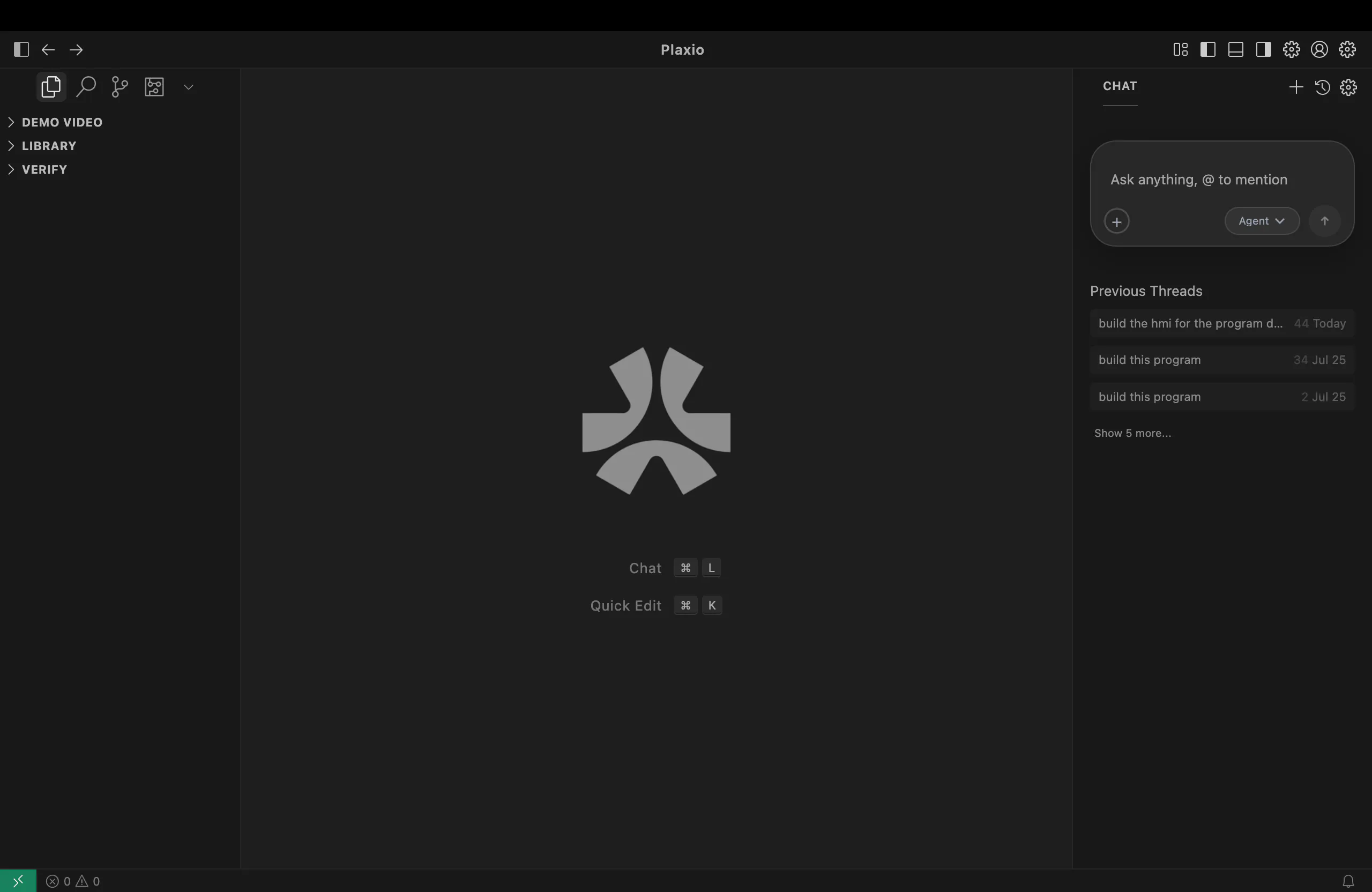Open the Explorer files view
The width and height of the screenshot is (1372, 892).
coord(51,87)
